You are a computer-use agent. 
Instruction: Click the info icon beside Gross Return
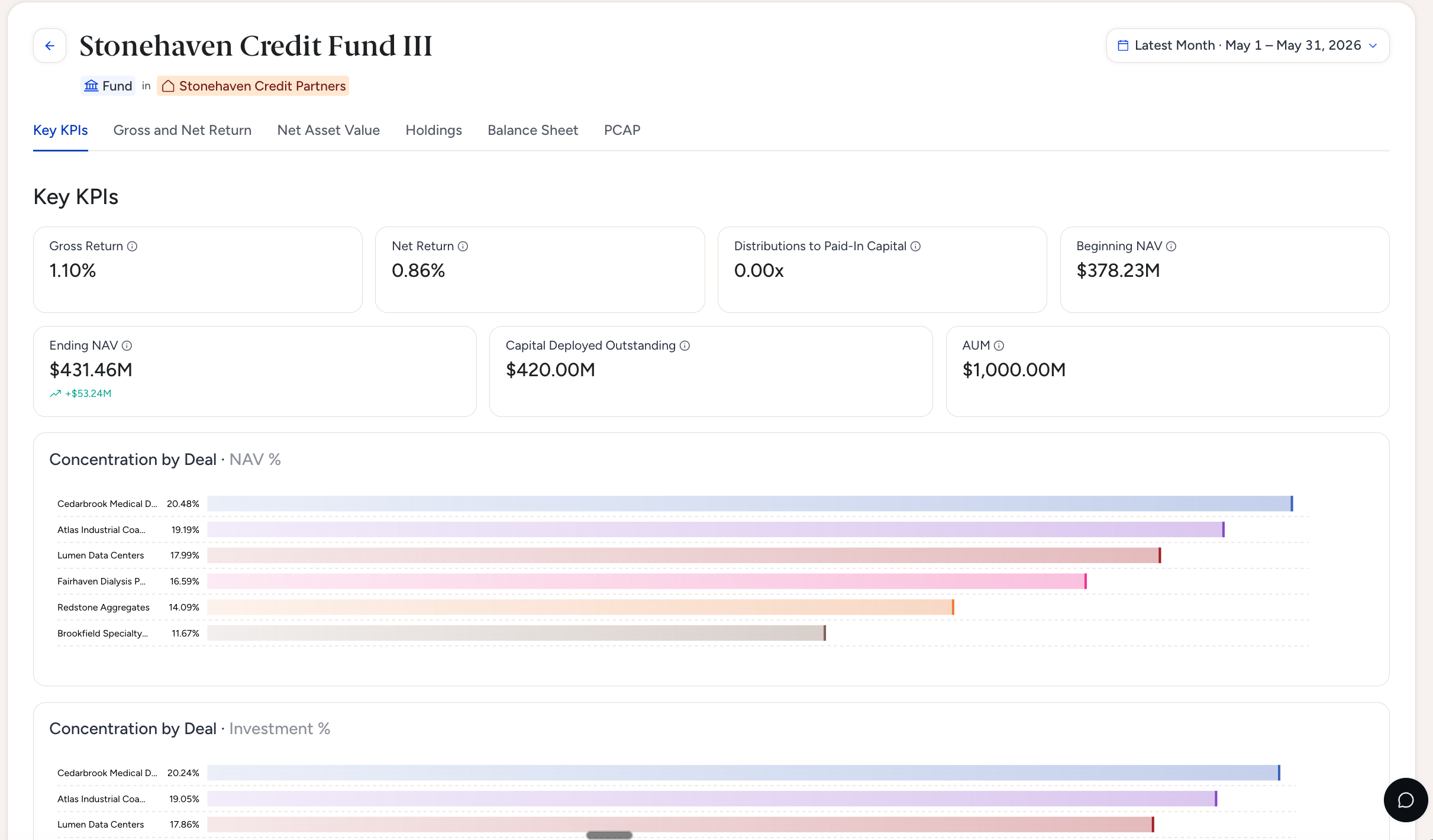coord(133,246)
